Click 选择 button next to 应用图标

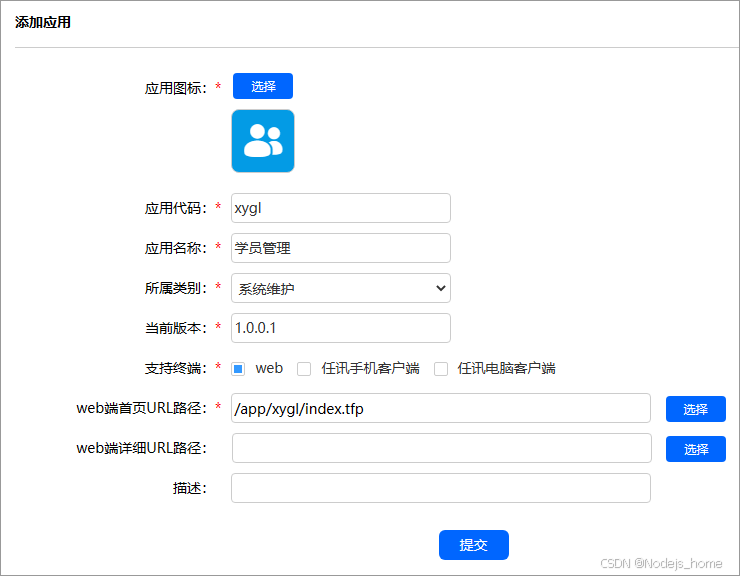(x=263, y=86)
